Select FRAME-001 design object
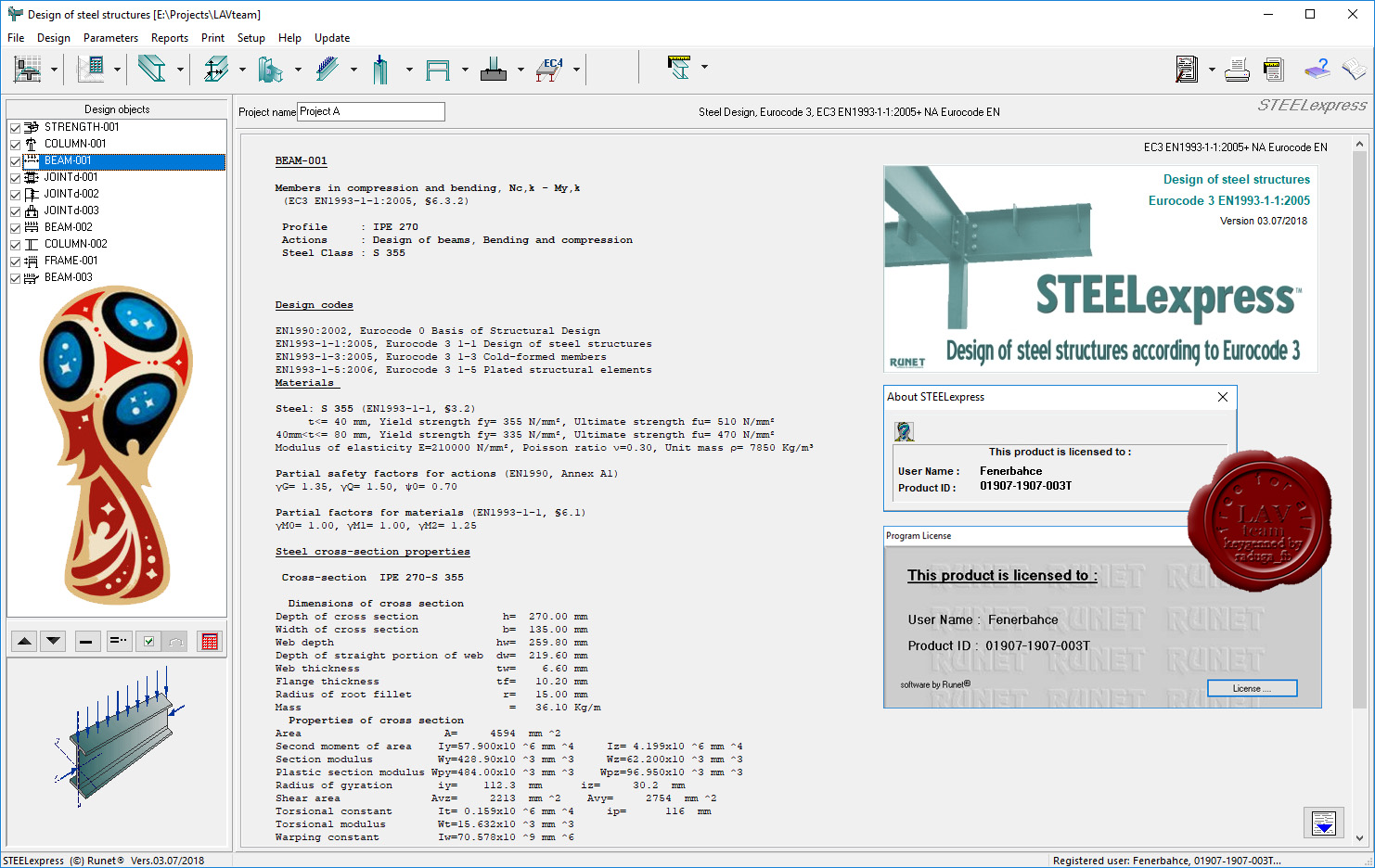Image resolution: width=1375 pixels, height=868 pixels. point(71,261)
